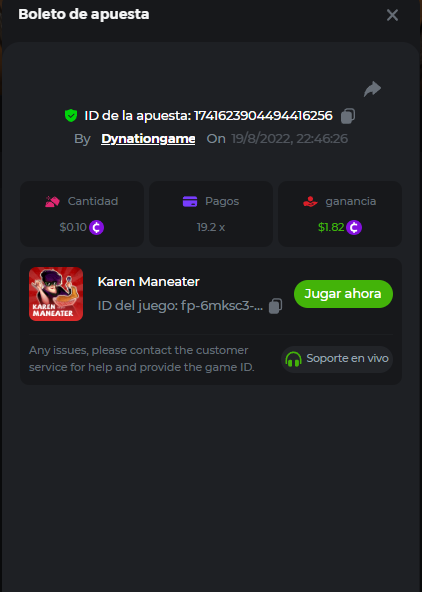Click the green verified shield icon
422x592 pixels.
tap(71, 116)
